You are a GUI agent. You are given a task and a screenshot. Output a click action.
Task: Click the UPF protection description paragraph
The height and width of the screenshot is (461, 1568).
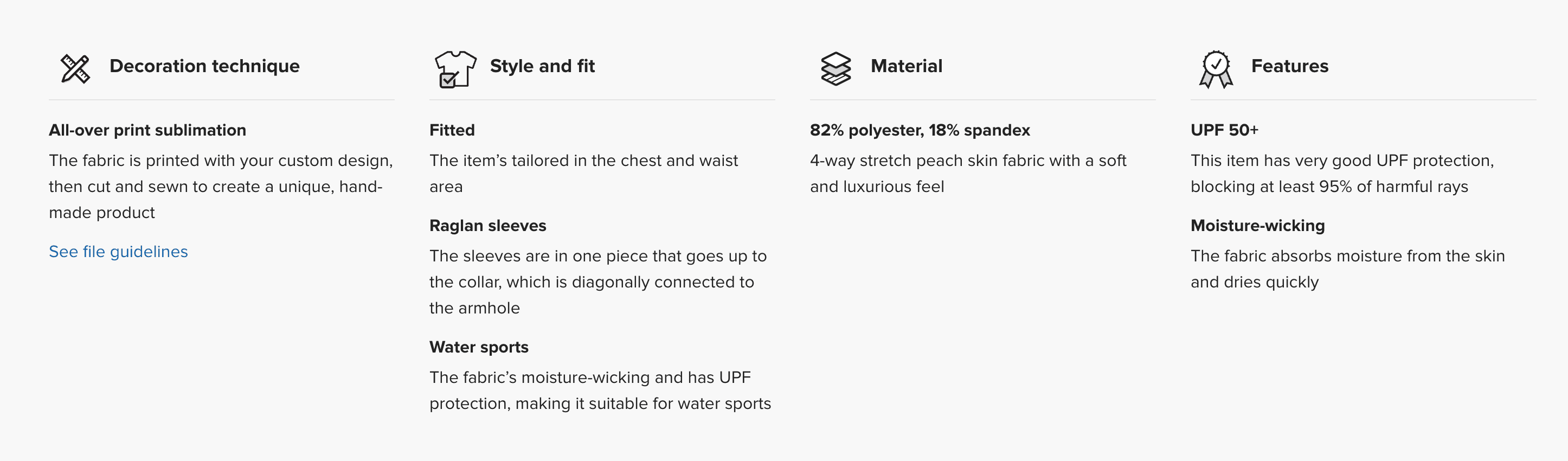click(x=1342, y=174)
